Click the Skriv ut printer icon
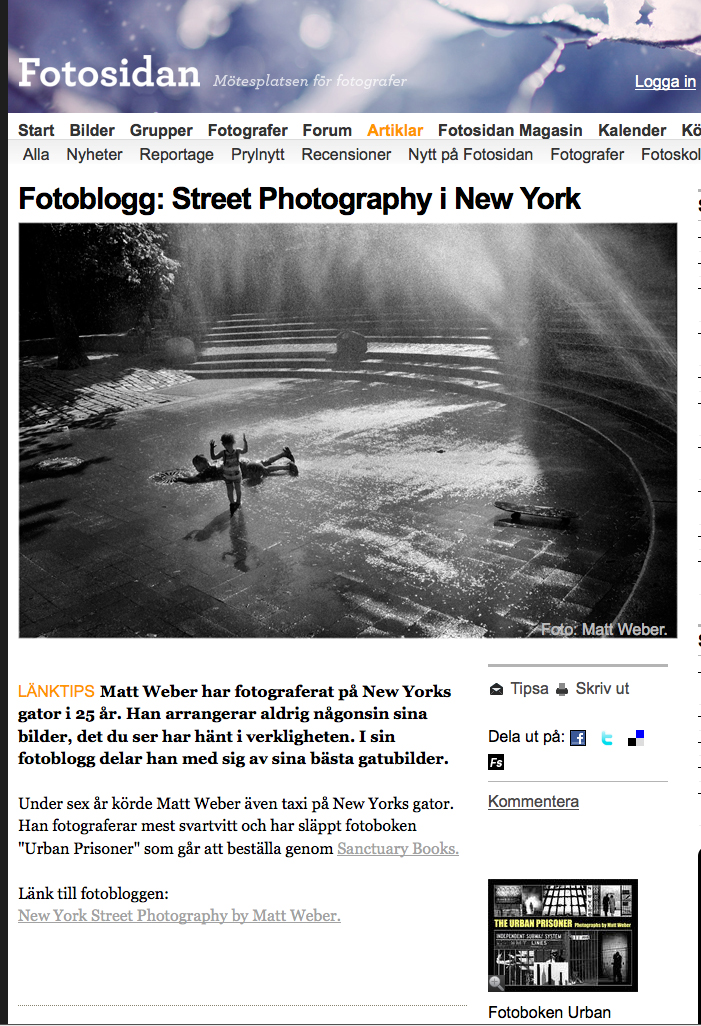The width and height of the screenshot is (701, 1026). 562,689
